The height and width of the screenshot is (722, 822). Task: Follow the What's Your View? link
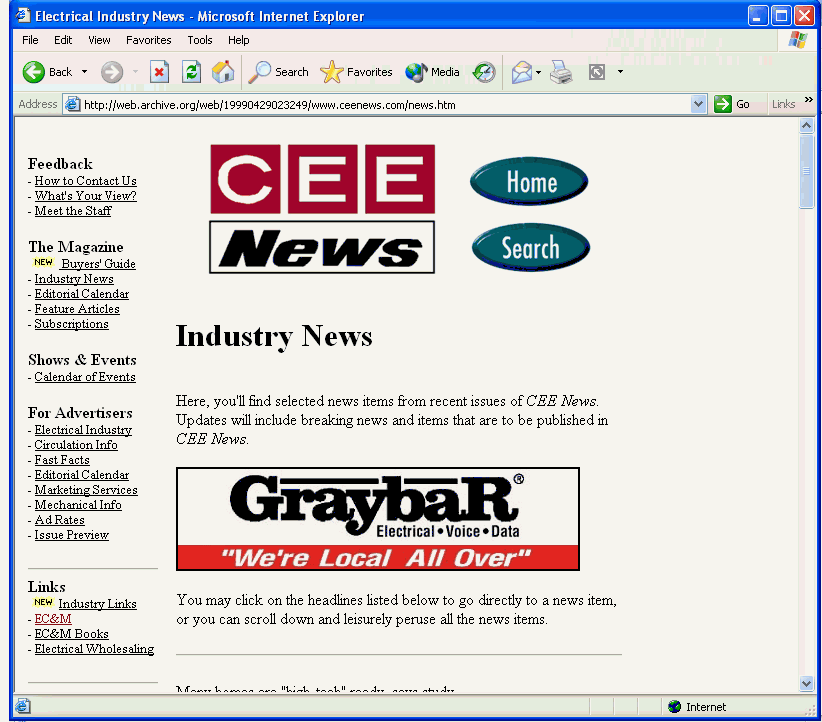tap(85, 196)
